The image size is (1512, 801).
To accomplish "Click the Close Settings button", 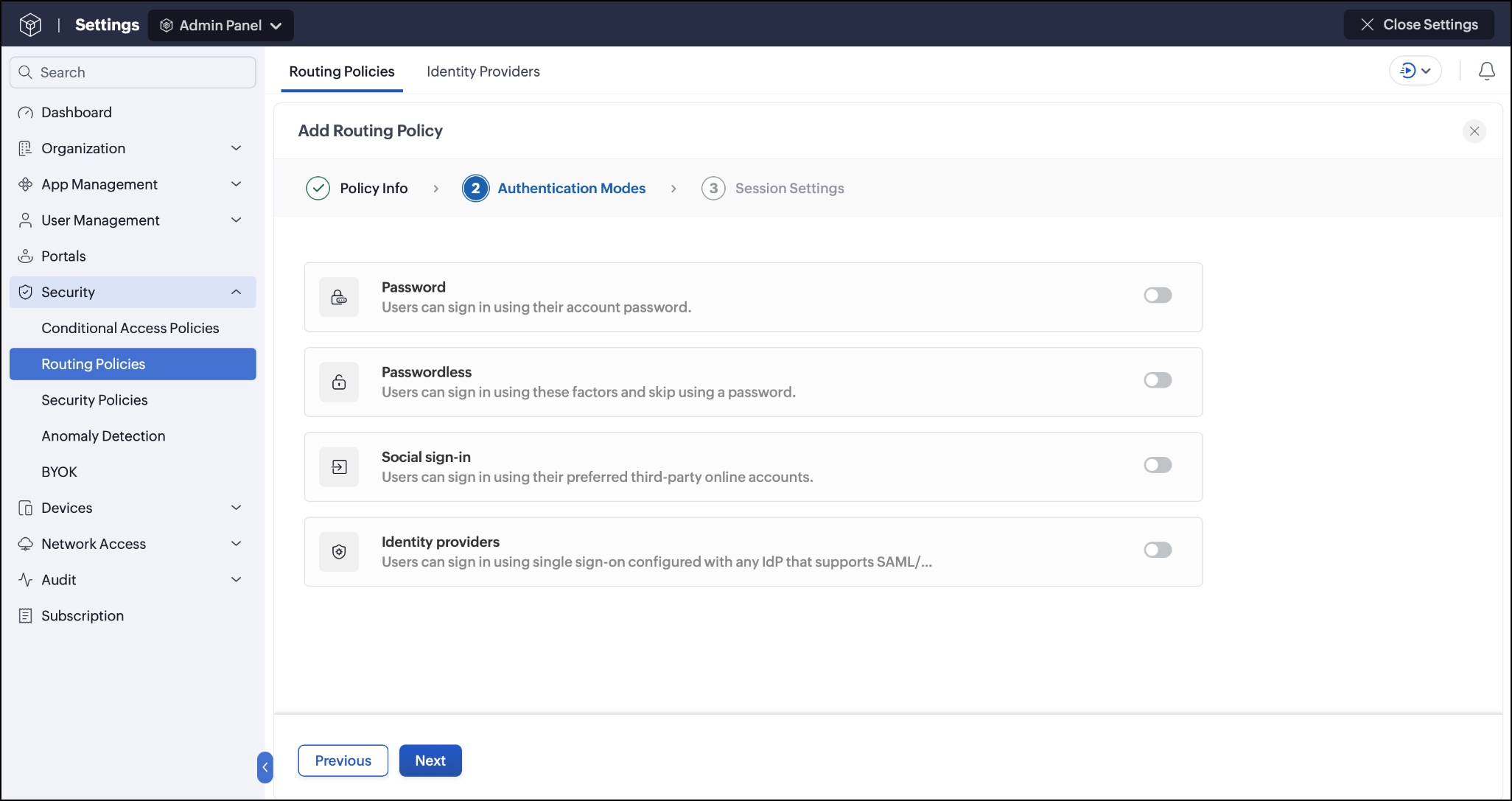I will coord(1419,24).
